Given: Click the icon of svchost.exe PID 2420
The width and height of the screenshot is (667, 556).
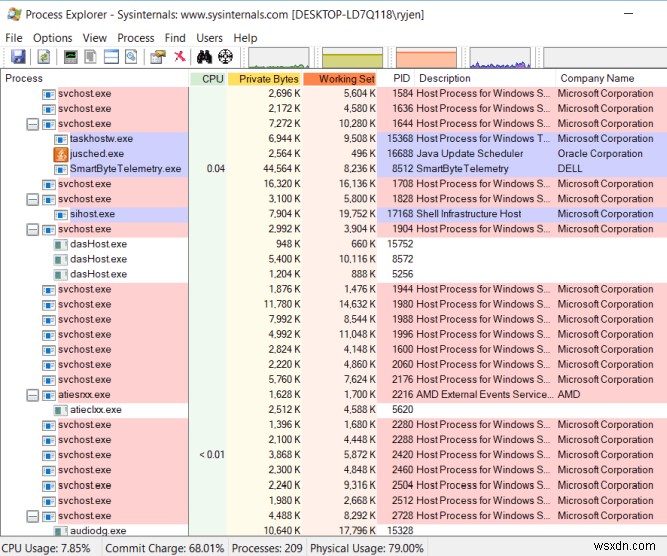Looking at the screenshot, I should point(48,455).
